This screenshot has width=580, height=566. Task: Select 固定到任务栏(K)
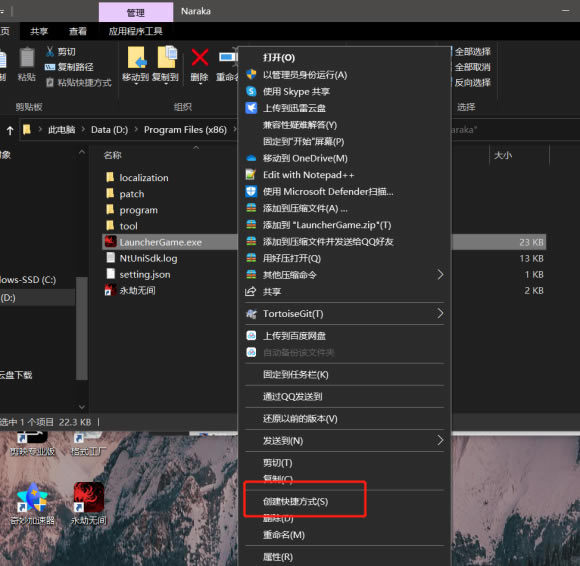(344, 374)
